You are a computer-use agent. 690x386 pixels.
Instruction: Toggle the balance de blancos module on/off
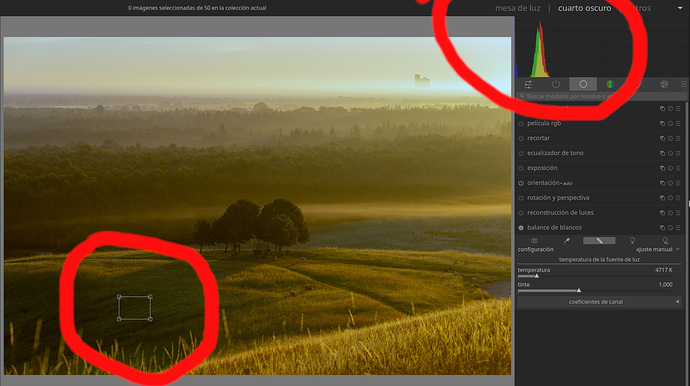pos(521,228)
